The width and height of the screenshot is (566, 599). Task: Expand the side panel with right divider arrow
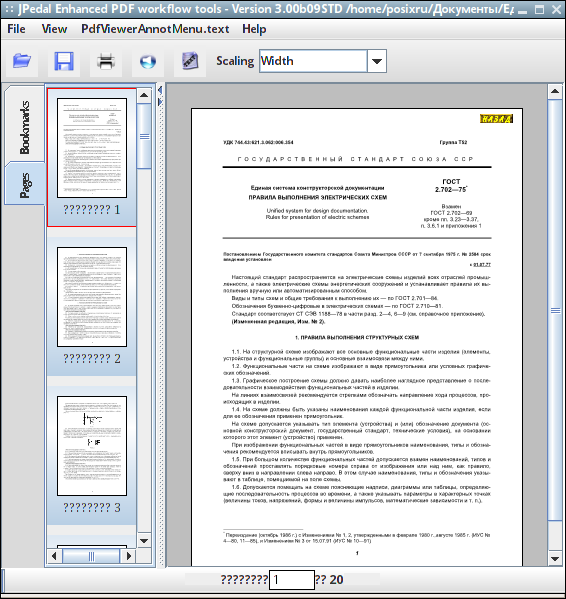(160, 102)
